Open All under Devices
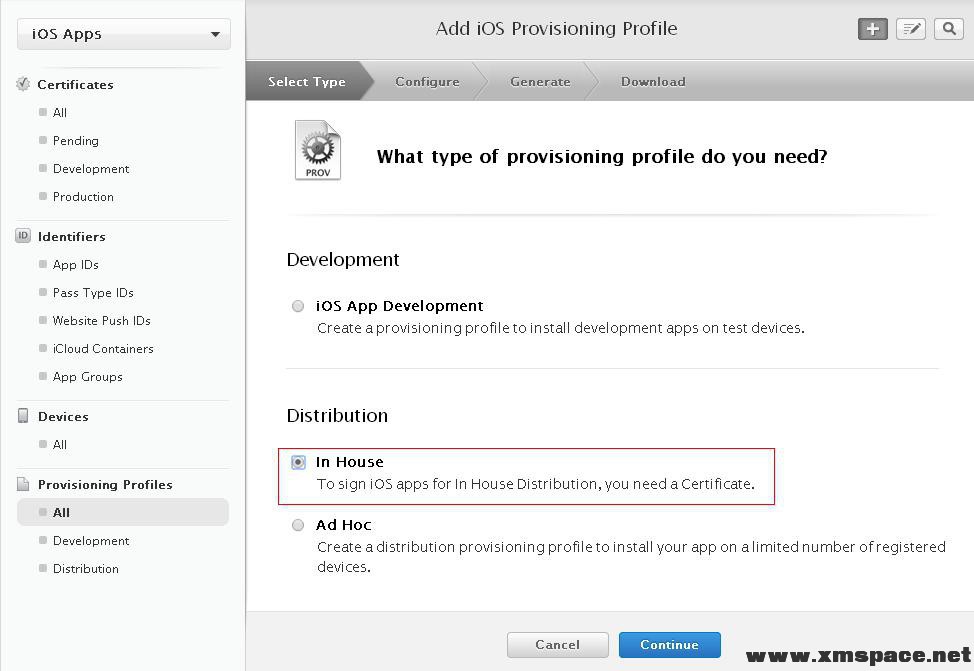 [60, 444]
